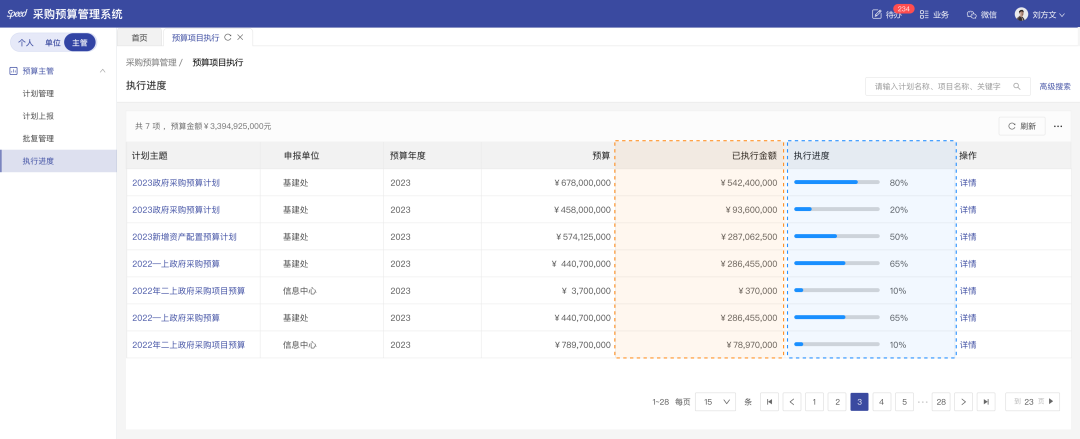This screenshot has height=439, width=1080.
Task: Open 详情 for the ¥574,125,000 row
Action: 968,236
